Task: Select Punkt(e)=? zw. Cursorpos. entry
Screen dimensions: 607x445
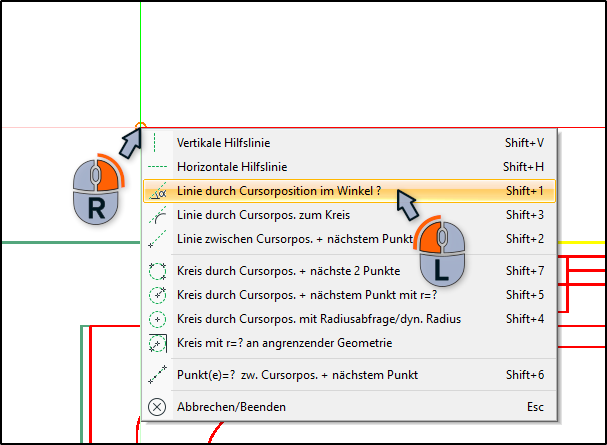Action: pyautogui.click(x=350, y=375)
